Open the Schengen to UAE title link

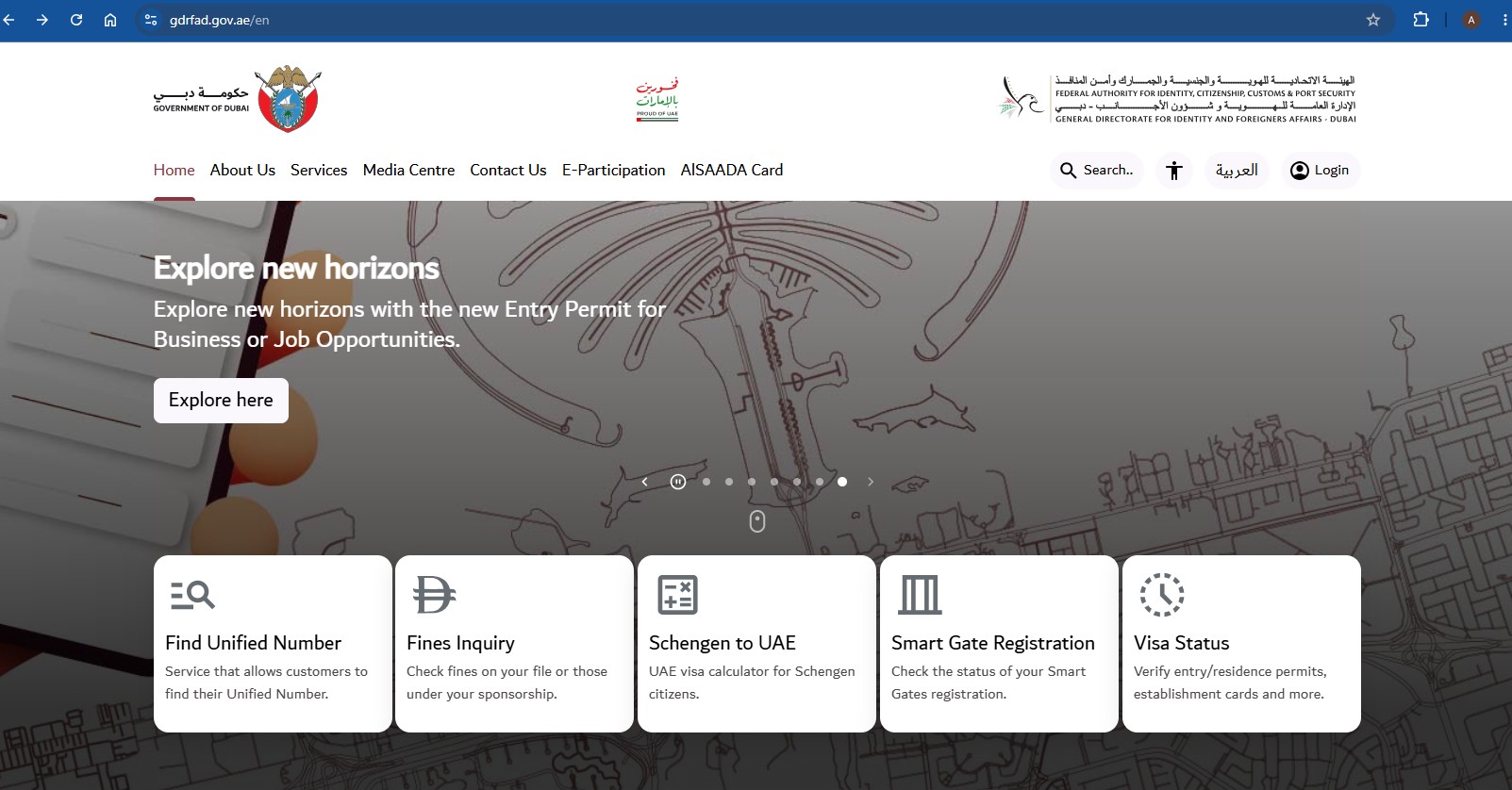[723, 643]
